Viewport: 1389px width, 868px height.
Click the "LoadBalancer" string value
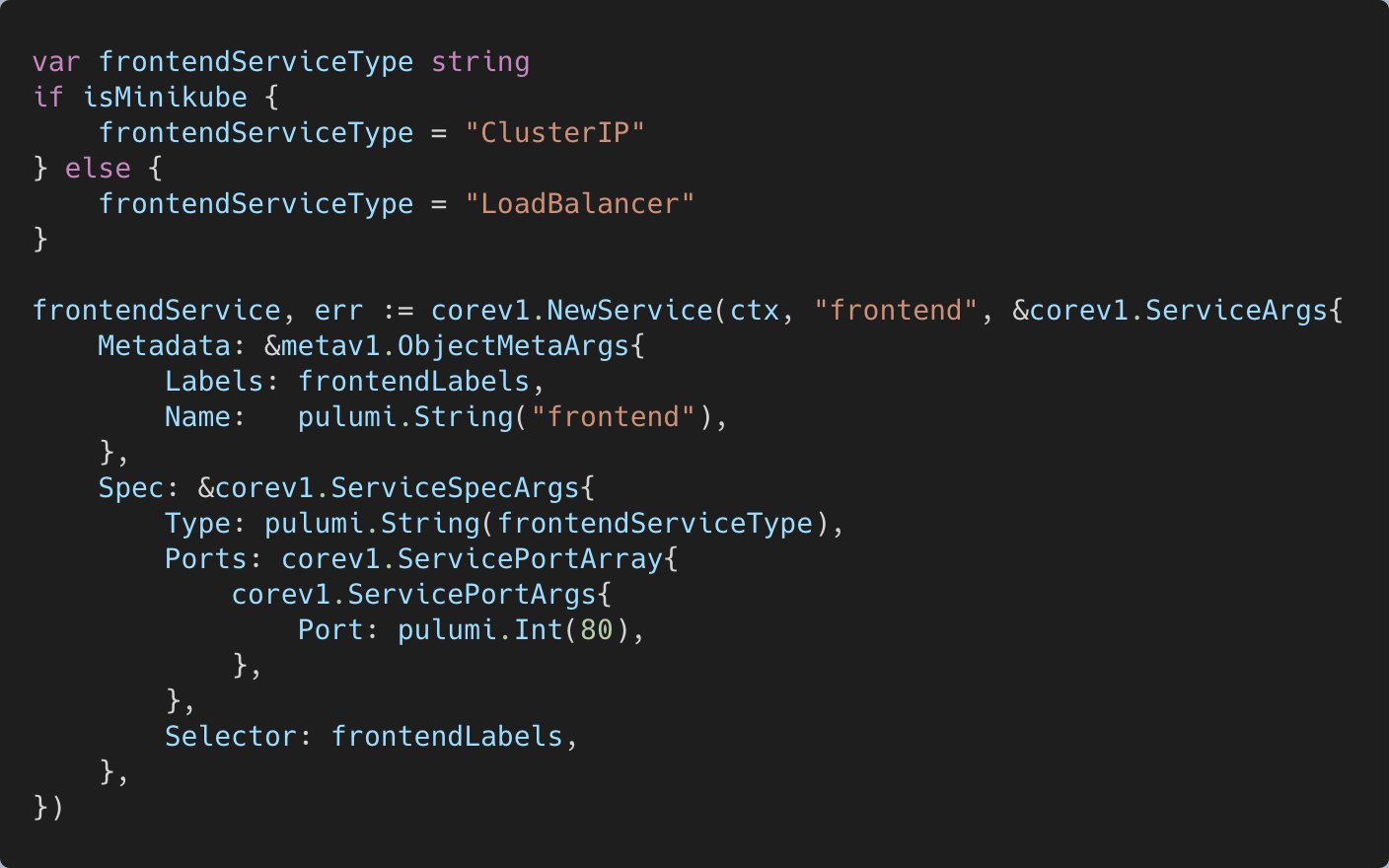tap(580, 203)
